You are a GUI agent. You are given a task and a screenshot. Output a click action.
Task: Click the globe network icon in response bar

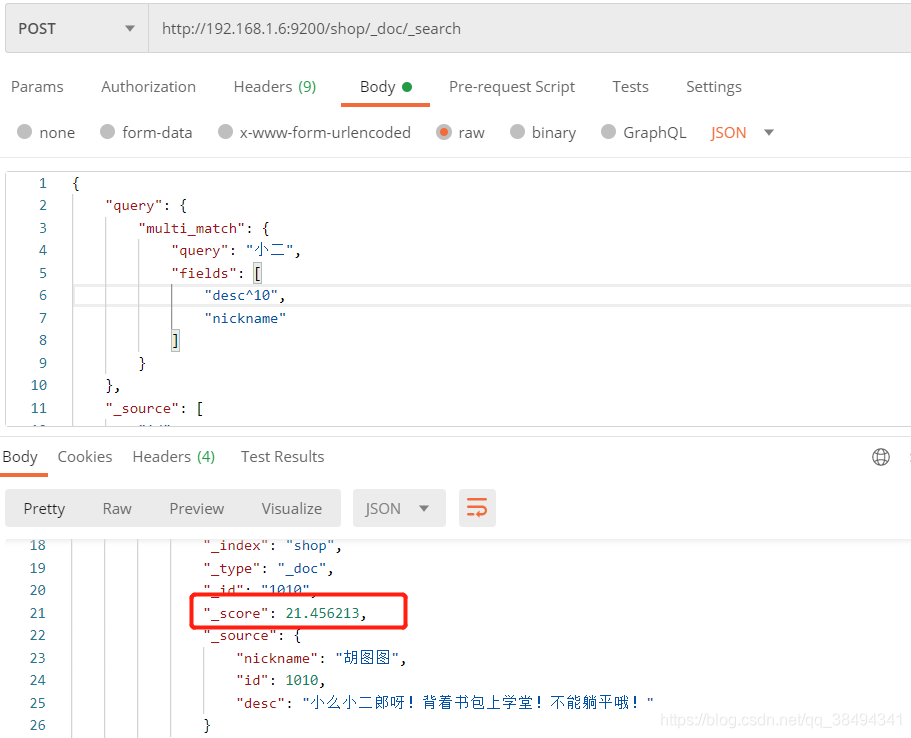pyautogui.click(x=881, y=457)
